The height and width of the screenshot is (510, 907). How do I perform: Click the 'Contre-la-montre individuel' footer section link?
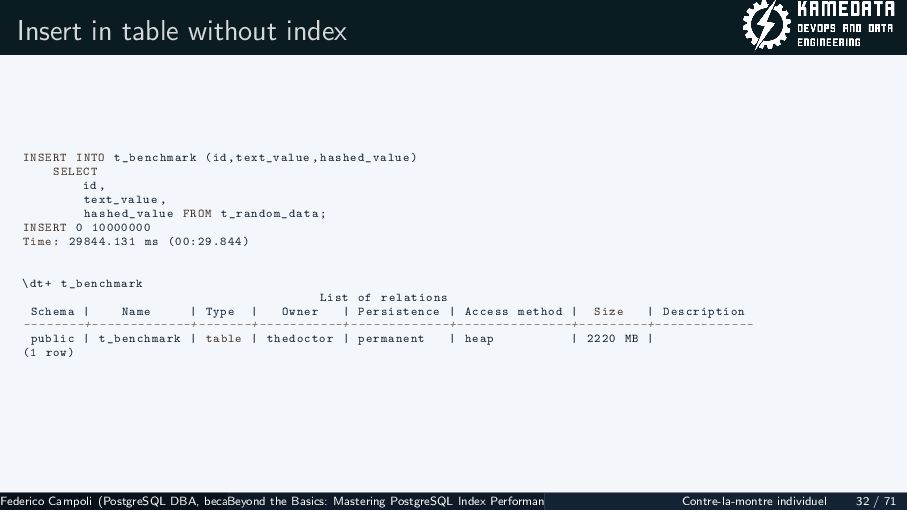(754, 501)
